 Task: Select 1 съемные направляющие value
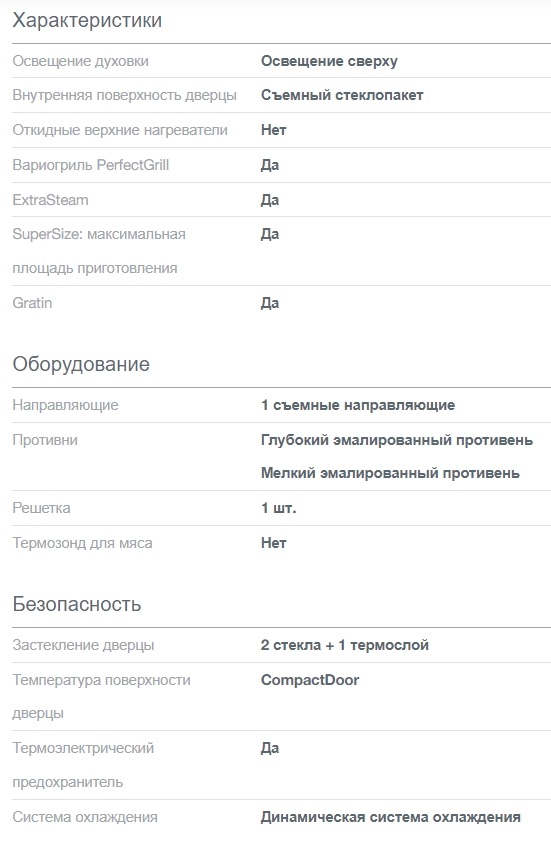[x=358, y=405]
